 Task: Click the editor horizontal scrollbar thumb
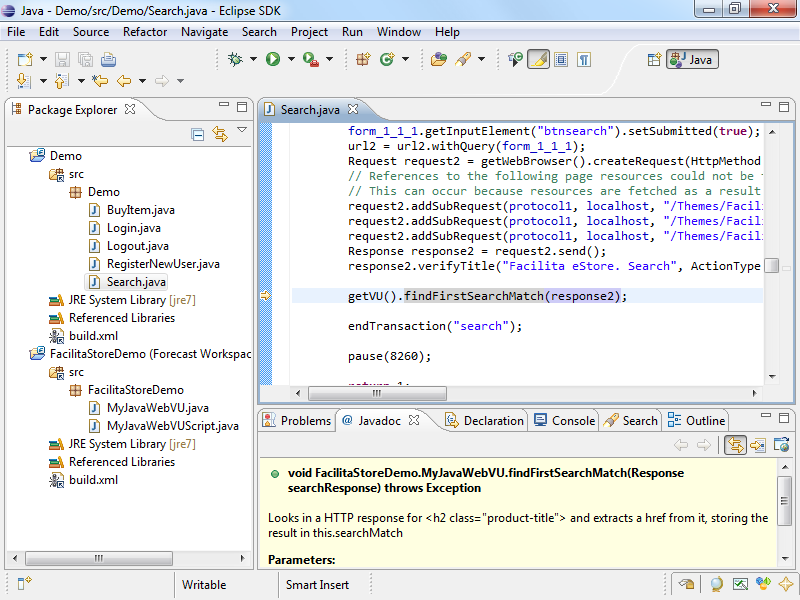tap(377, 393)
